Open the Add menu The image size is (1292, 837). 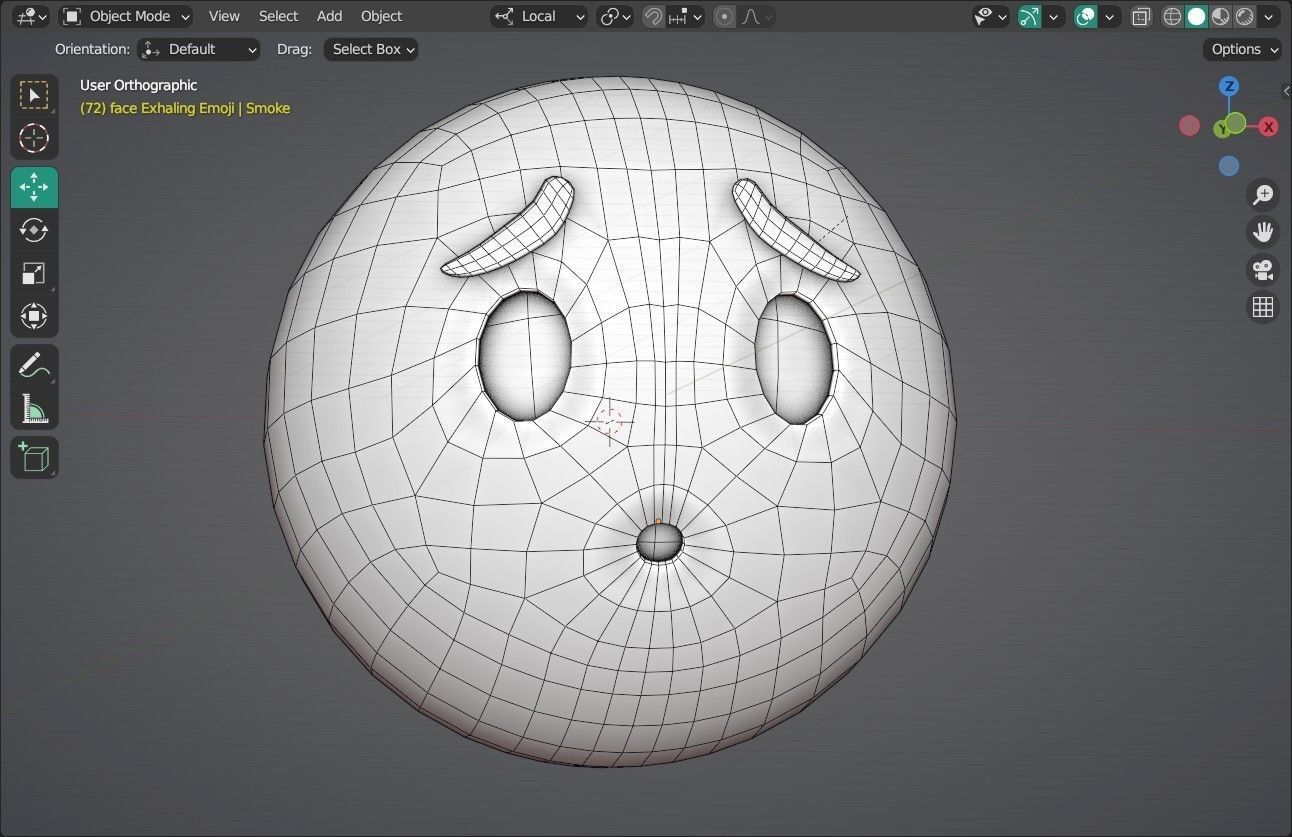click(x=329, y=16)
